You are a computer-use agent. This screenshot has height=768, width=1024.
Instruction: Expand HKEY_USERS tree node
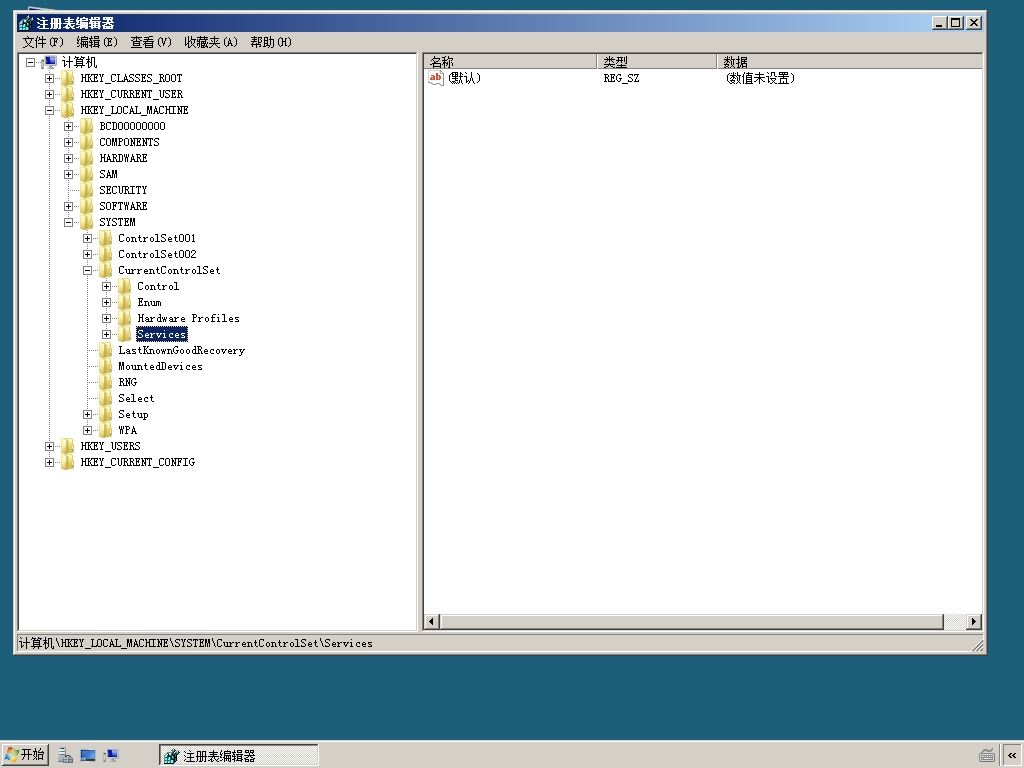pyautogui.click(x=49, y=447)
